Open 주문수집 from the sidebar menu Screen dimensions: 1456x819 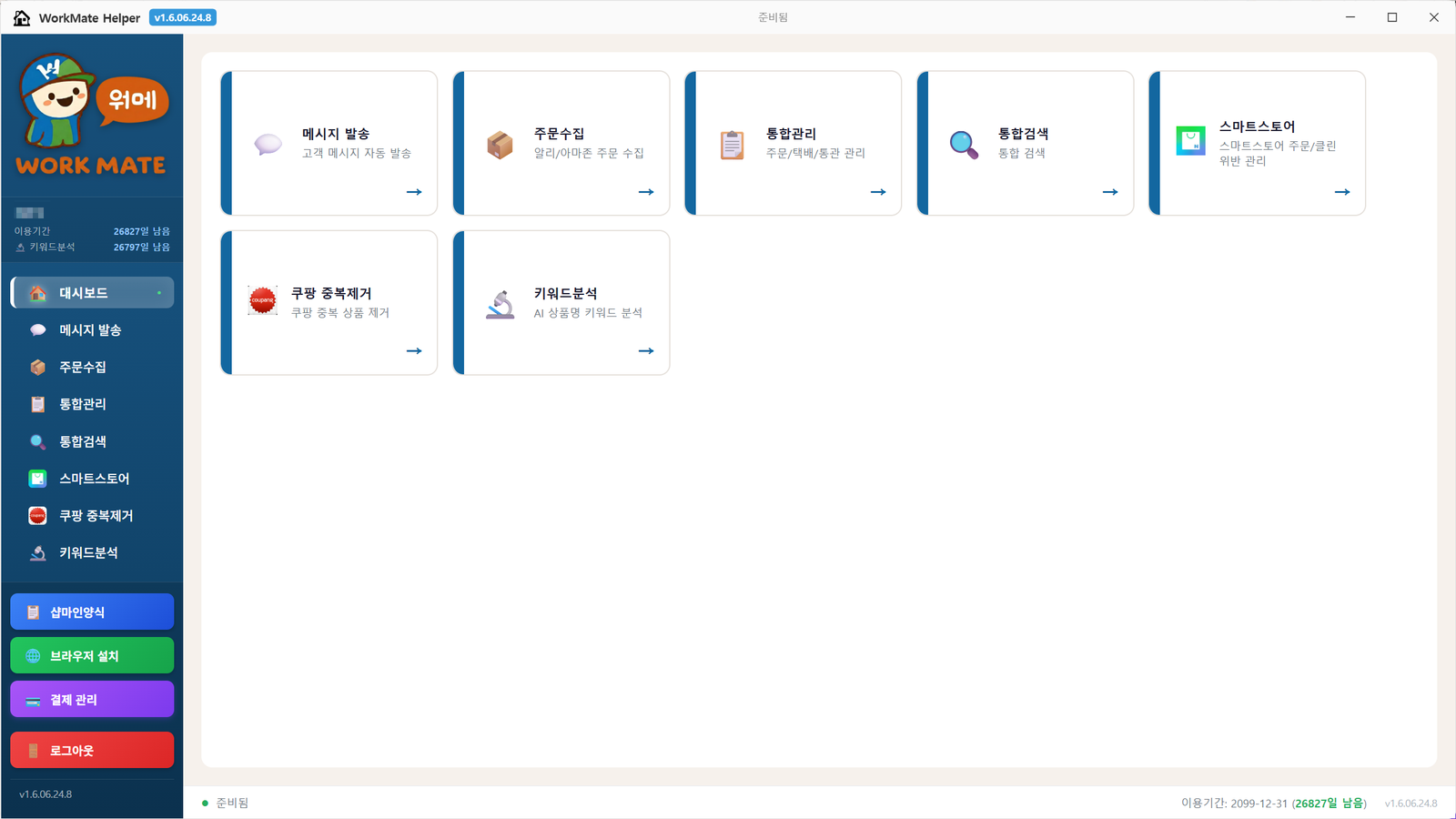click(92, 367)
